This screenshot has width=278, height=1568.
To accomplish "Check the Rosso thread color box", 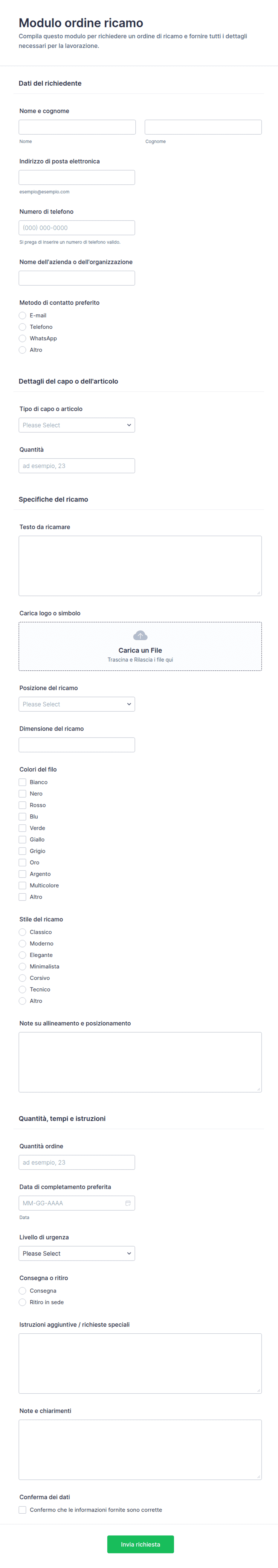I will tap(22, 805).
